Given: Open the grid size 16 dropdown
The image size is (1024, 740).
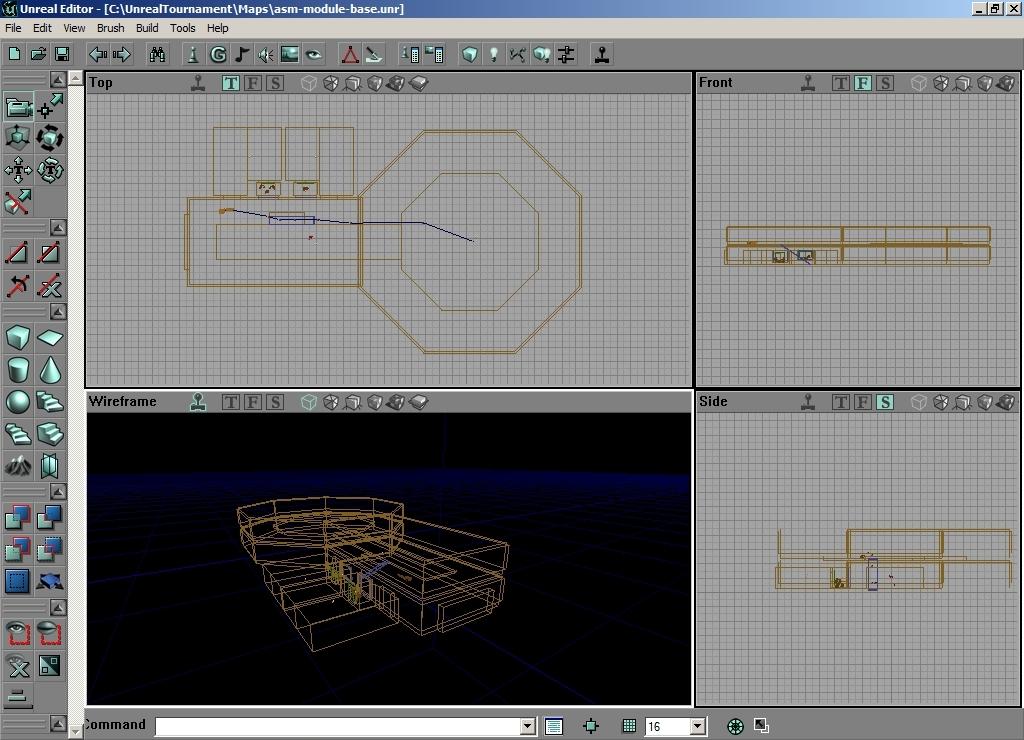Looking at the screenshot, I should click(x=698, y=726).
